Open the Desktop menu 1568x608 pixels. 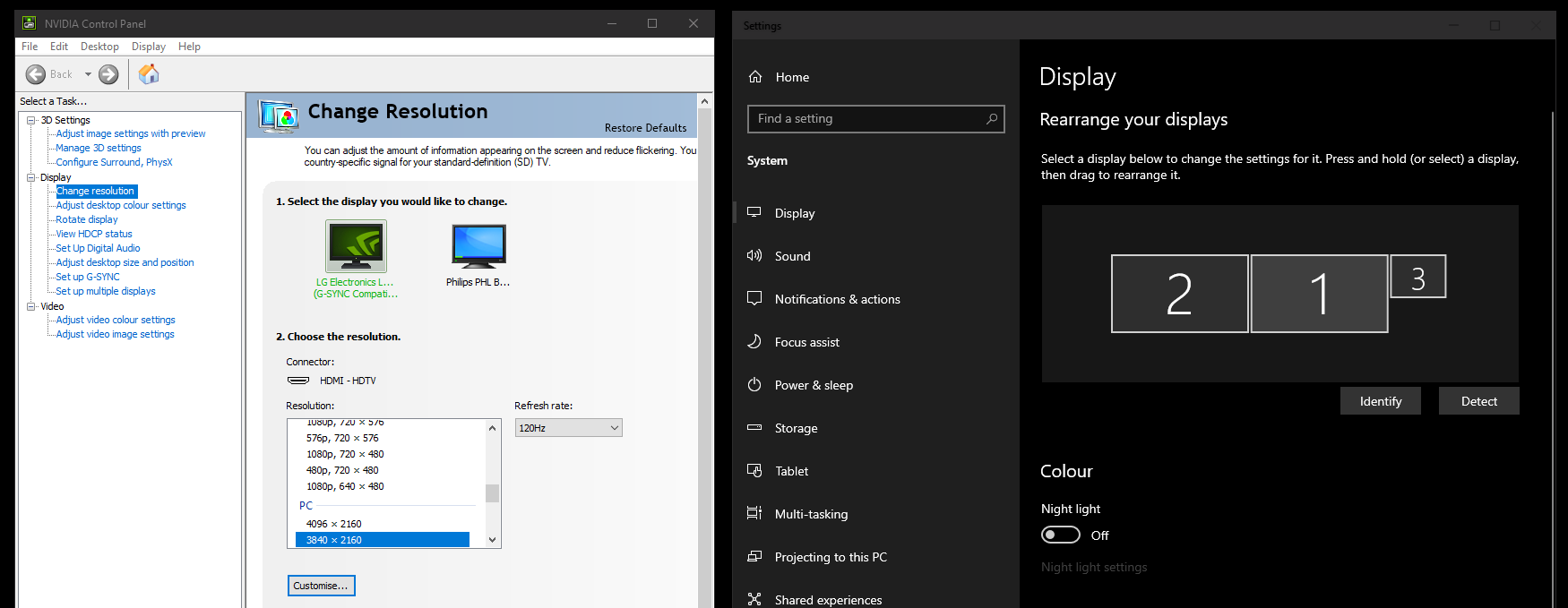tap(99, 47)
